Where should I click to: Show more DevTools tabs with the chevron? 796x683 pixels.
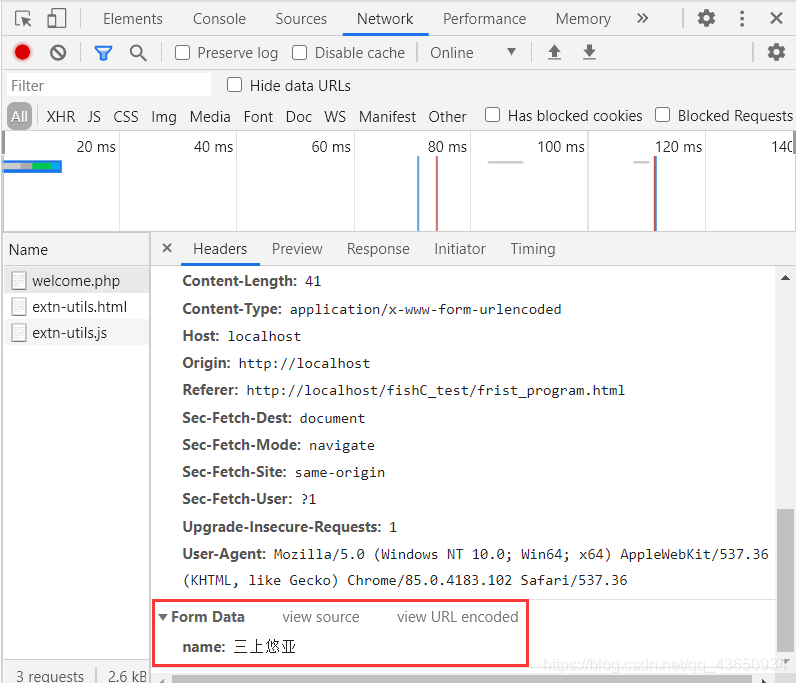pyautogui.click(x=643, y=18)
